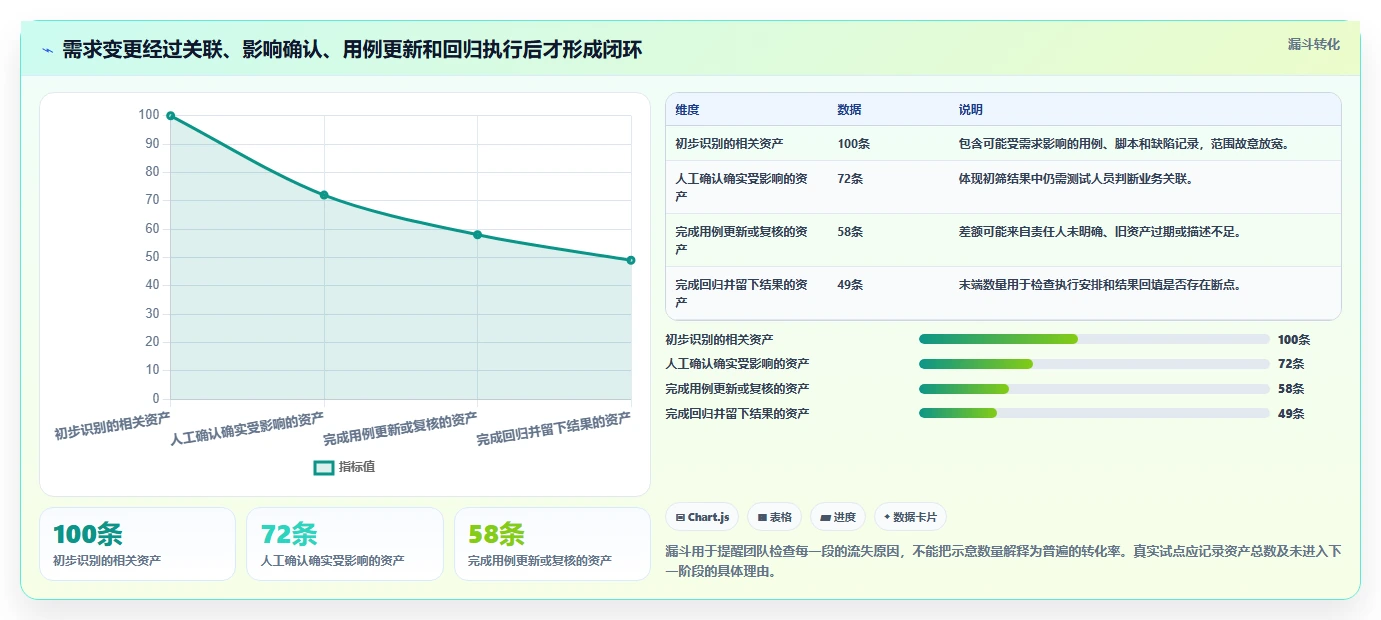The height and width of the screenshot is (620, 1381).
Task: Click the 数据 column header
Action: (x=849, y=110)
